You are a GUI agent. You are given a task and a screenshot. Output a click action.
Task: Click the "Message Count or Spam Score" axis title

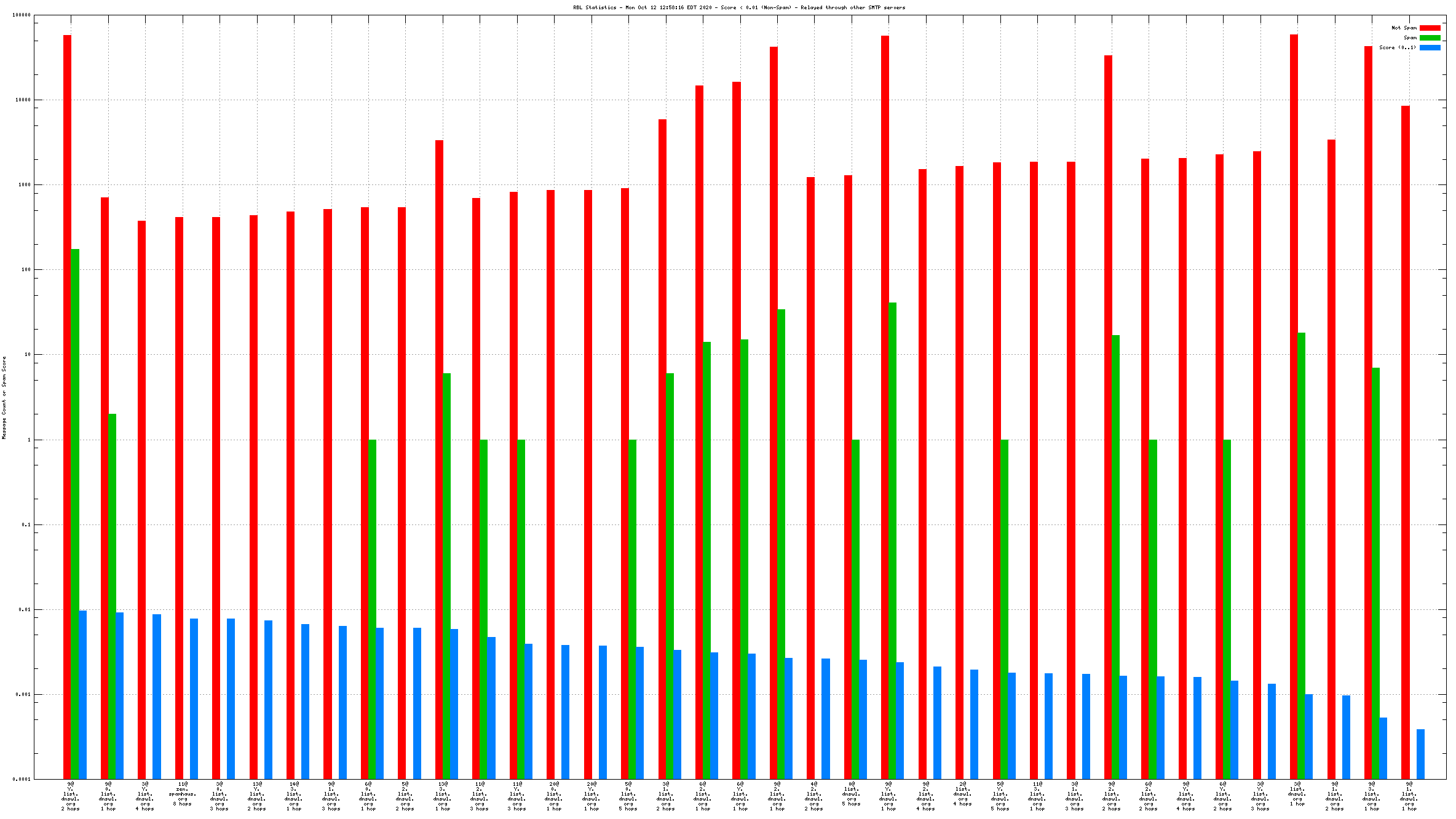coord(4,398)
